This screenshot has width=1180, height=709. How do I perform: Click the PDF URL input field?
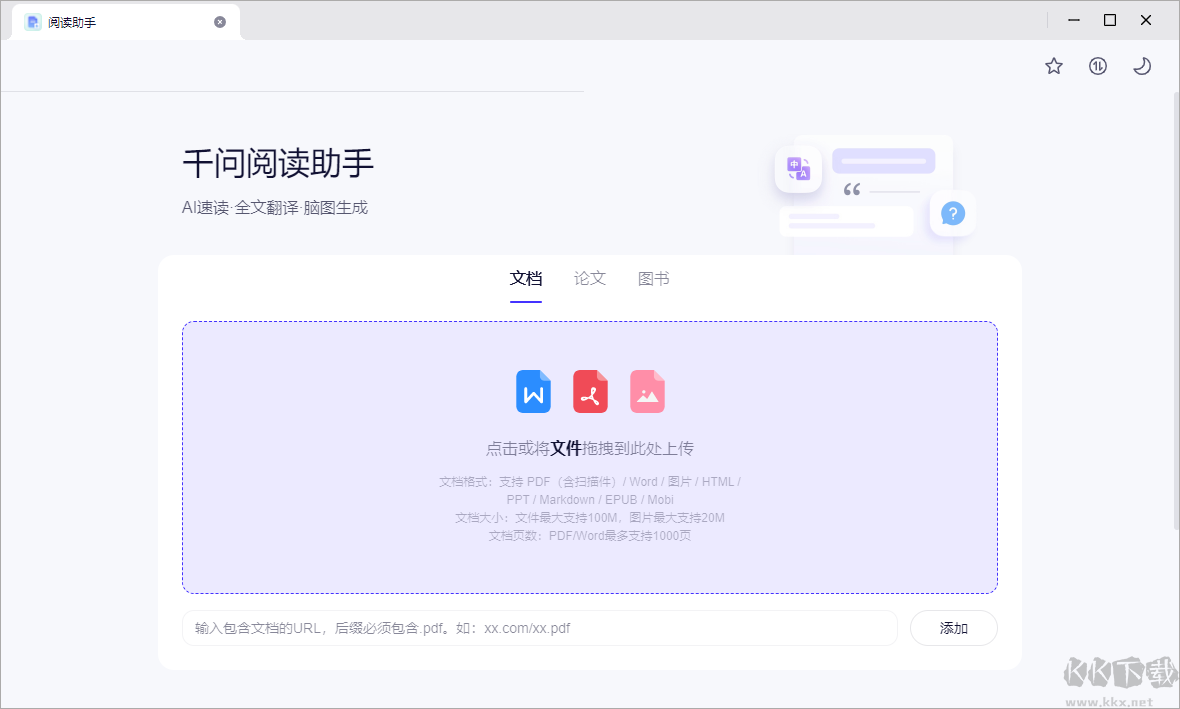pyautogui.click(x=540, y=628)
